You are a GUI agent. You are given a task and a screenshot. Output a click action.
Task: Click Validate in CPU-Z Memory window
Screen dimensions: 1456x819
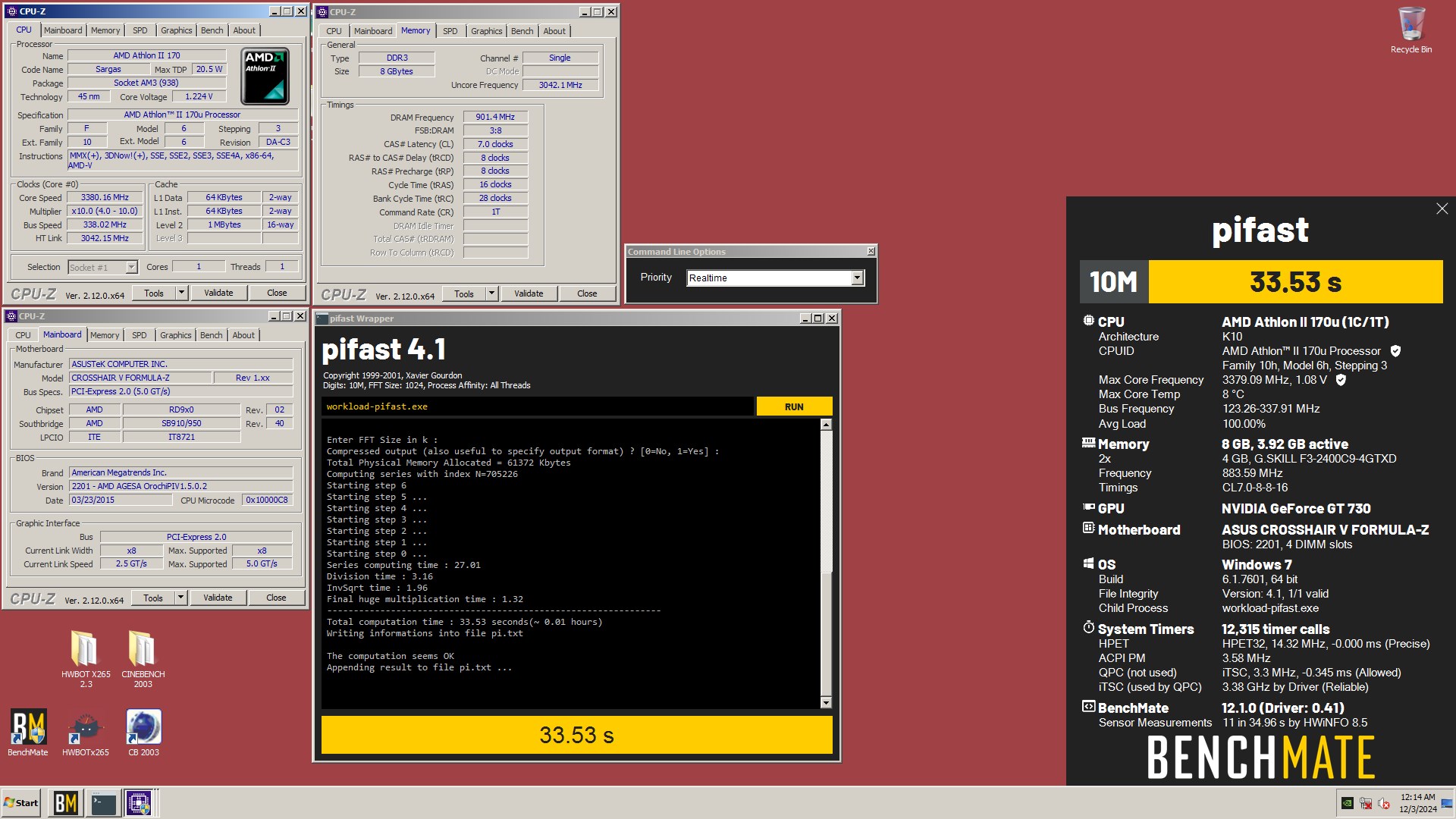[529, 293]
